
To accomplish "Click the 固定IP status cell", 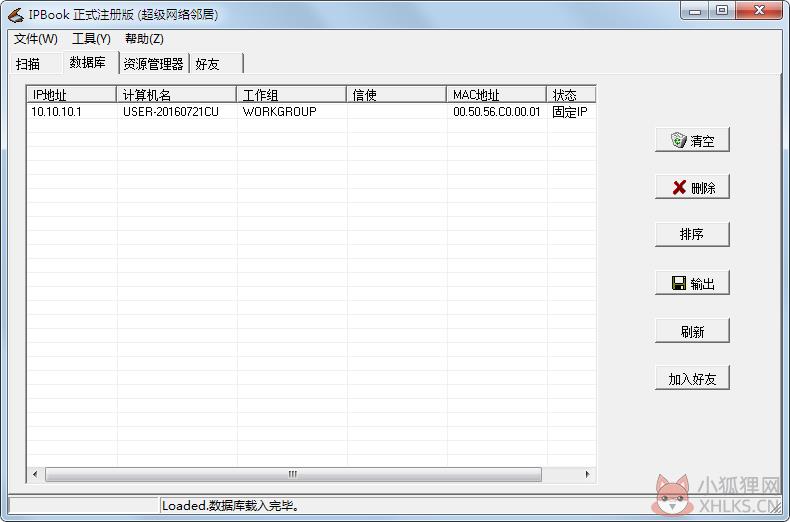I will (570, 111).
